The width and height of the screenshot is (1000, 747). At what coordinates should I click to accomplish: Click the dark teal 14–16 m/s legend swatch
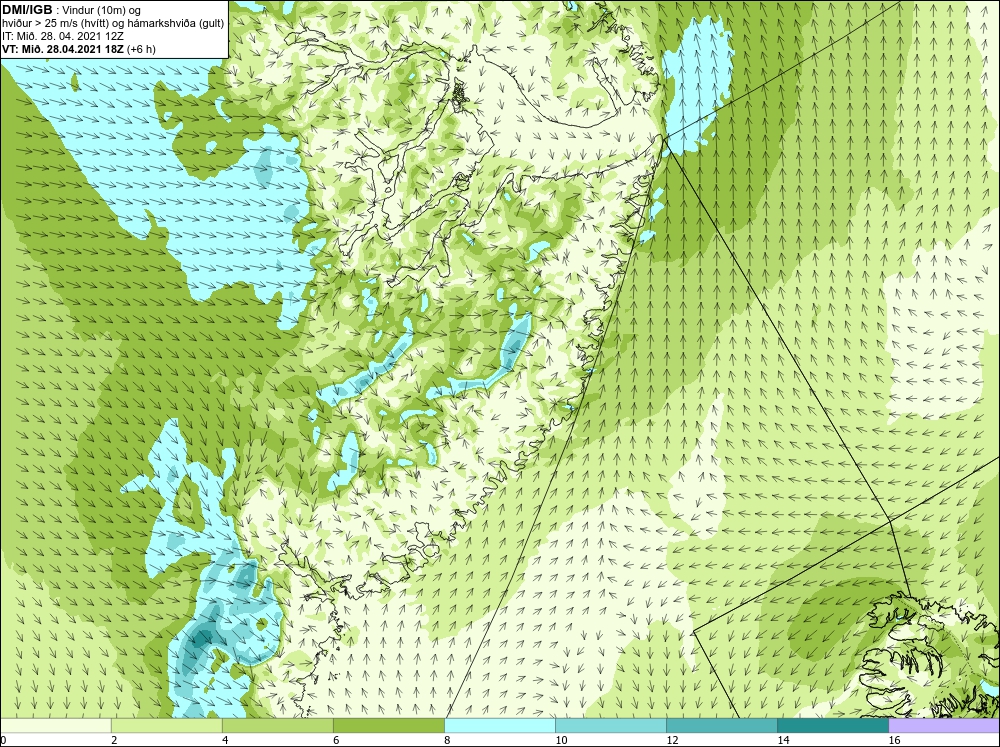click(833, 725)
